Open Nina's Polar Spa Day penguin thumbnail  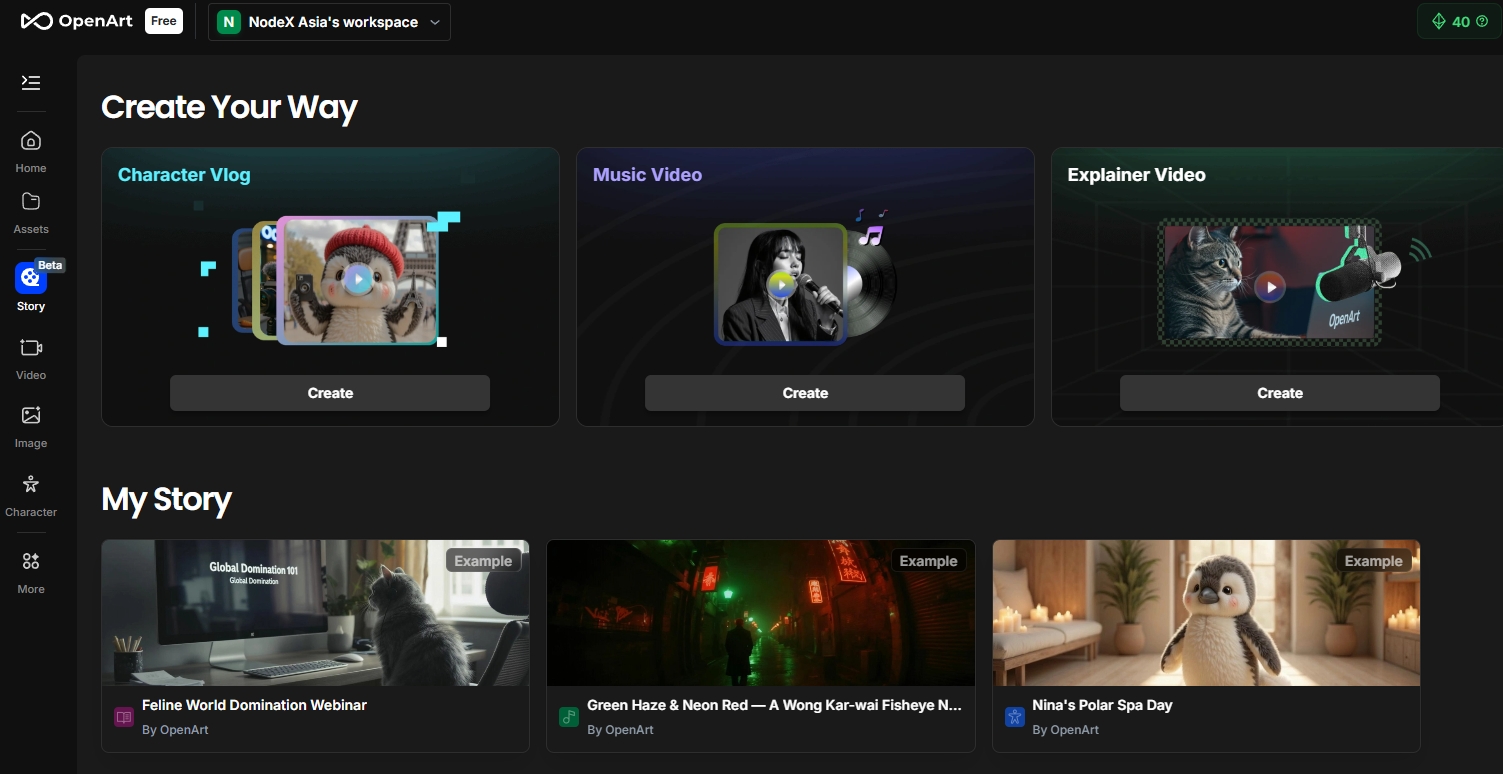click(1206, 613)
